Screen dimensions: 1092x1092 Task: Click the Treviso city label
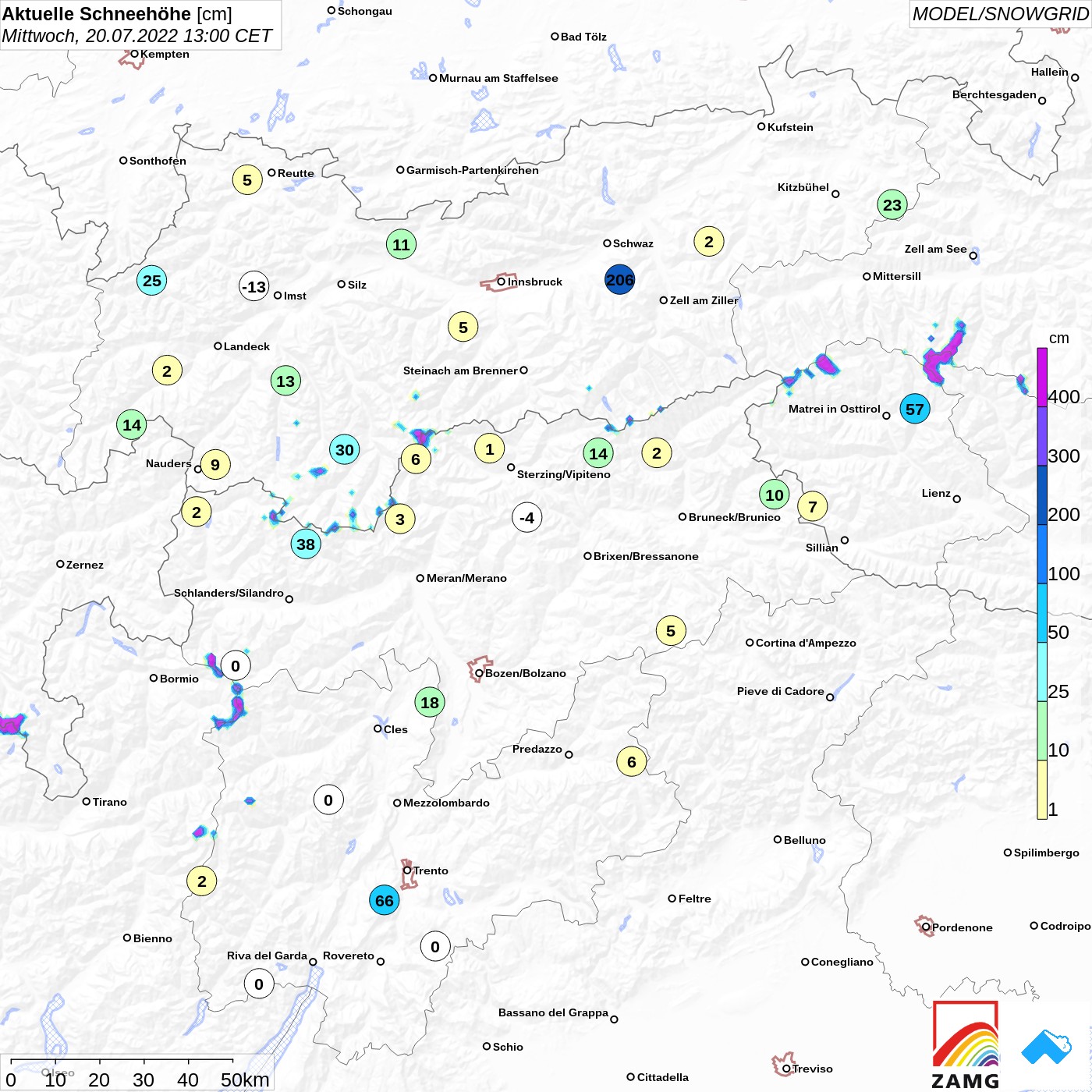point(812,1069)
